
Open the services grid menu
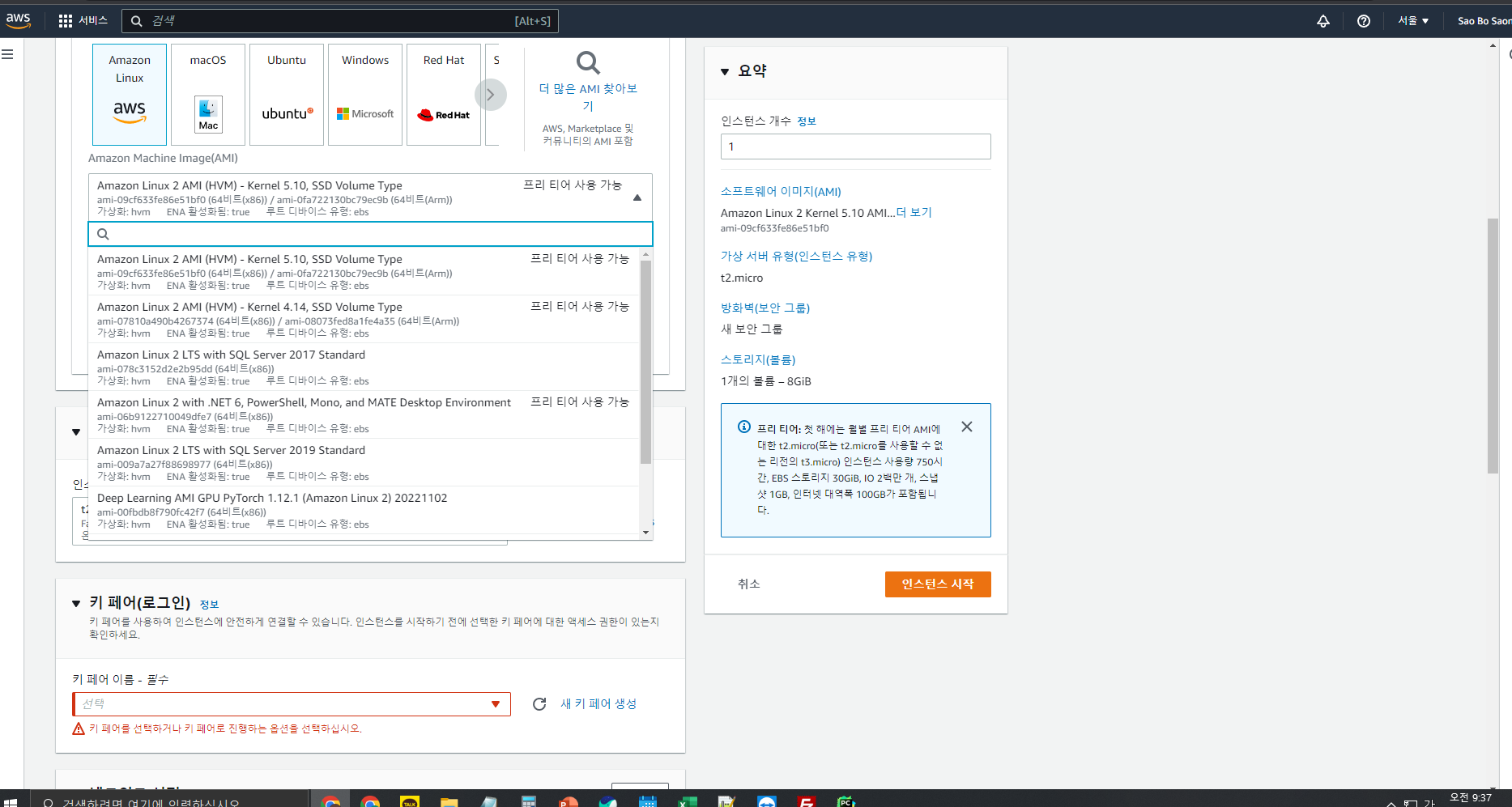66,21
